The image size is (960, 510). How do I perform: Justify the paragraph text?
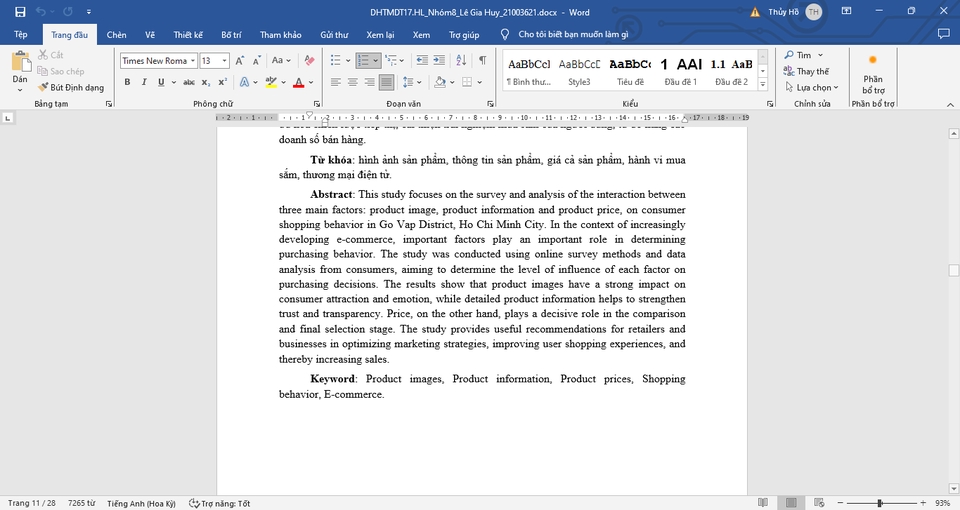tap(386, 82)
